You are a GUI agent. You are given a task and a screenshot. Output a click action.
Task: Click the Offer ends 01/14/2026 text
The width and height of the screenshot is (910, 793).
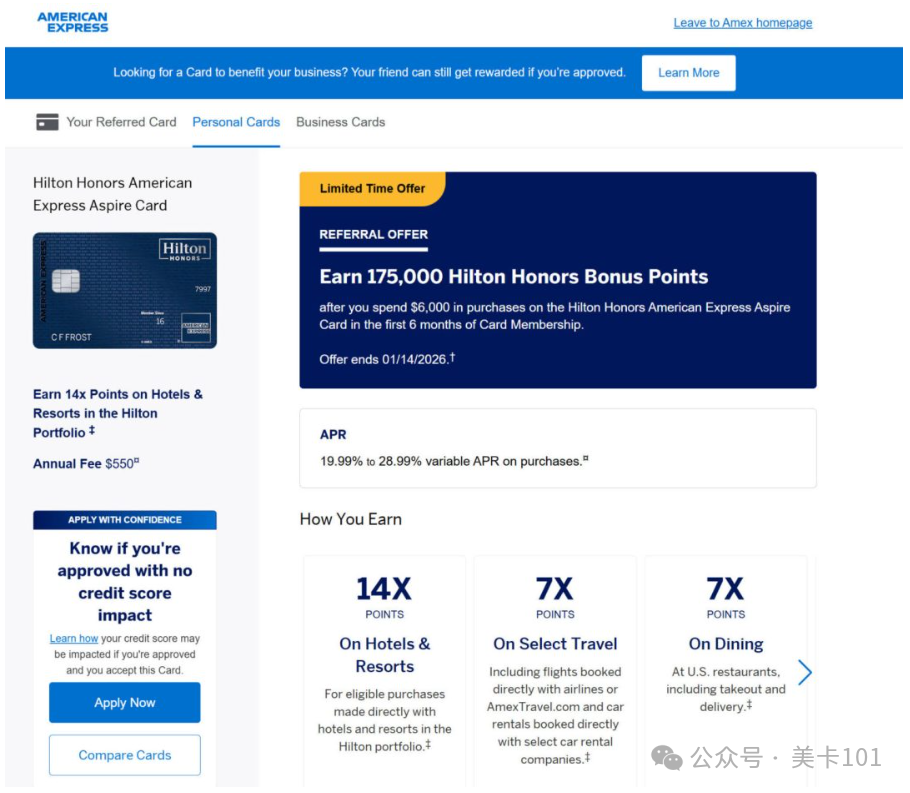387,359
